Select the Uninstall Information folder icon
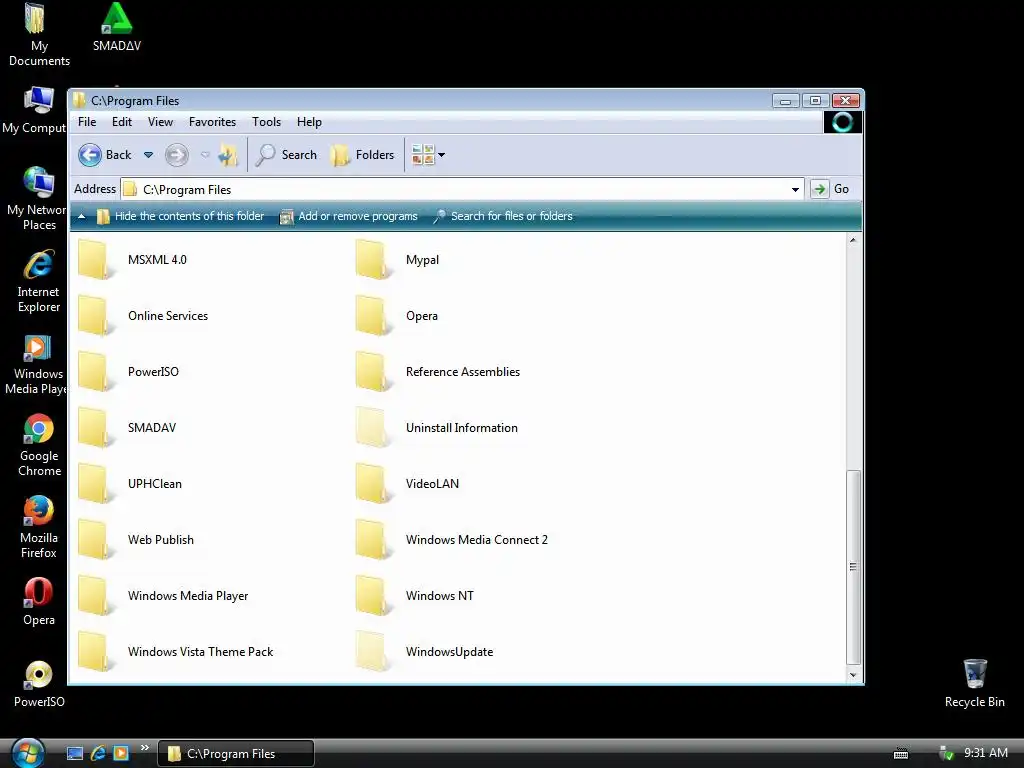This screenshot has height=768, width=1024. 372,428
